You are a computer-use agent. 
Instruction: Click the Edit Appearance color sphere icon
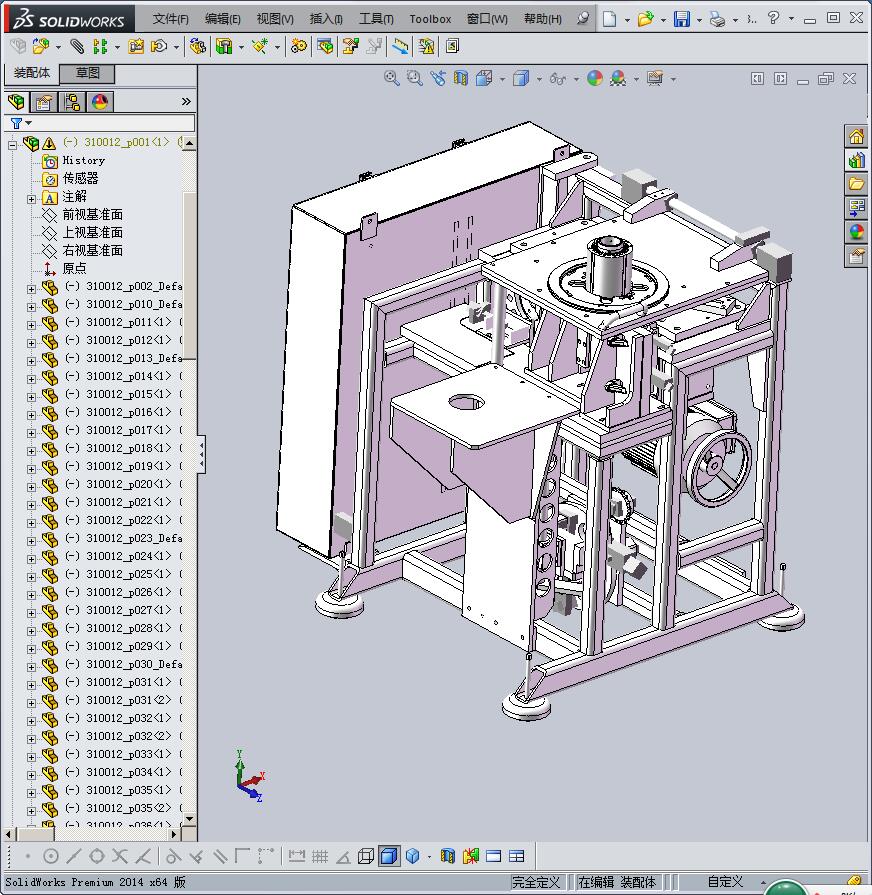595,78
